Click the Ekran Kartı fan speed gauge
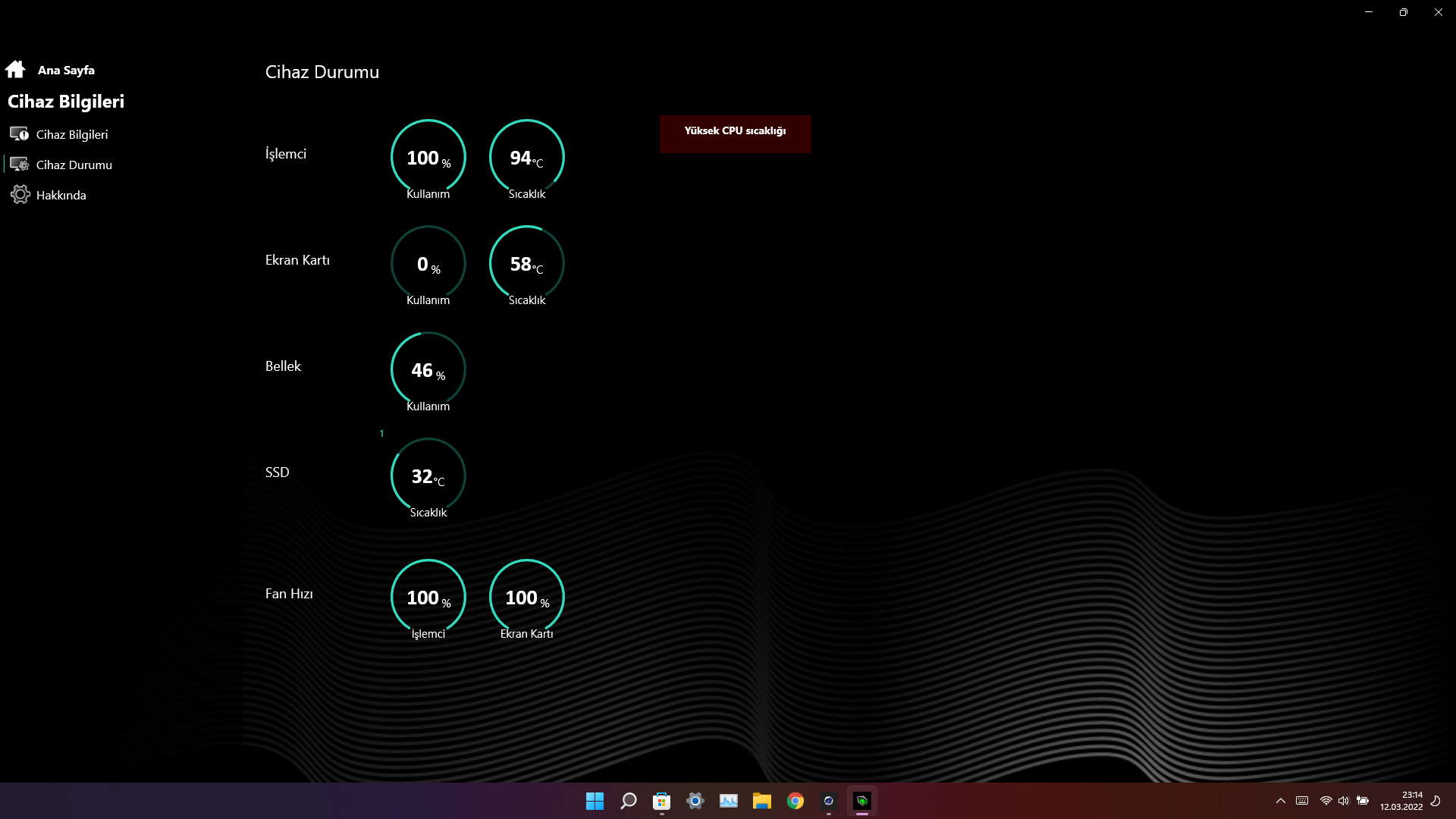 [x=527, y=597]
